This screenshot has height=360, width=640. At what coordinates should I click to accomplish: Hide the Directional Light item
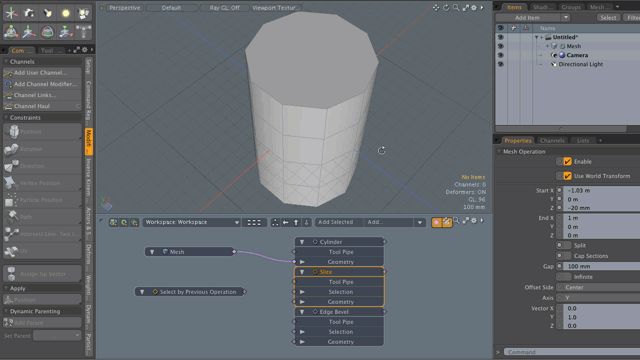pos(500,64)
